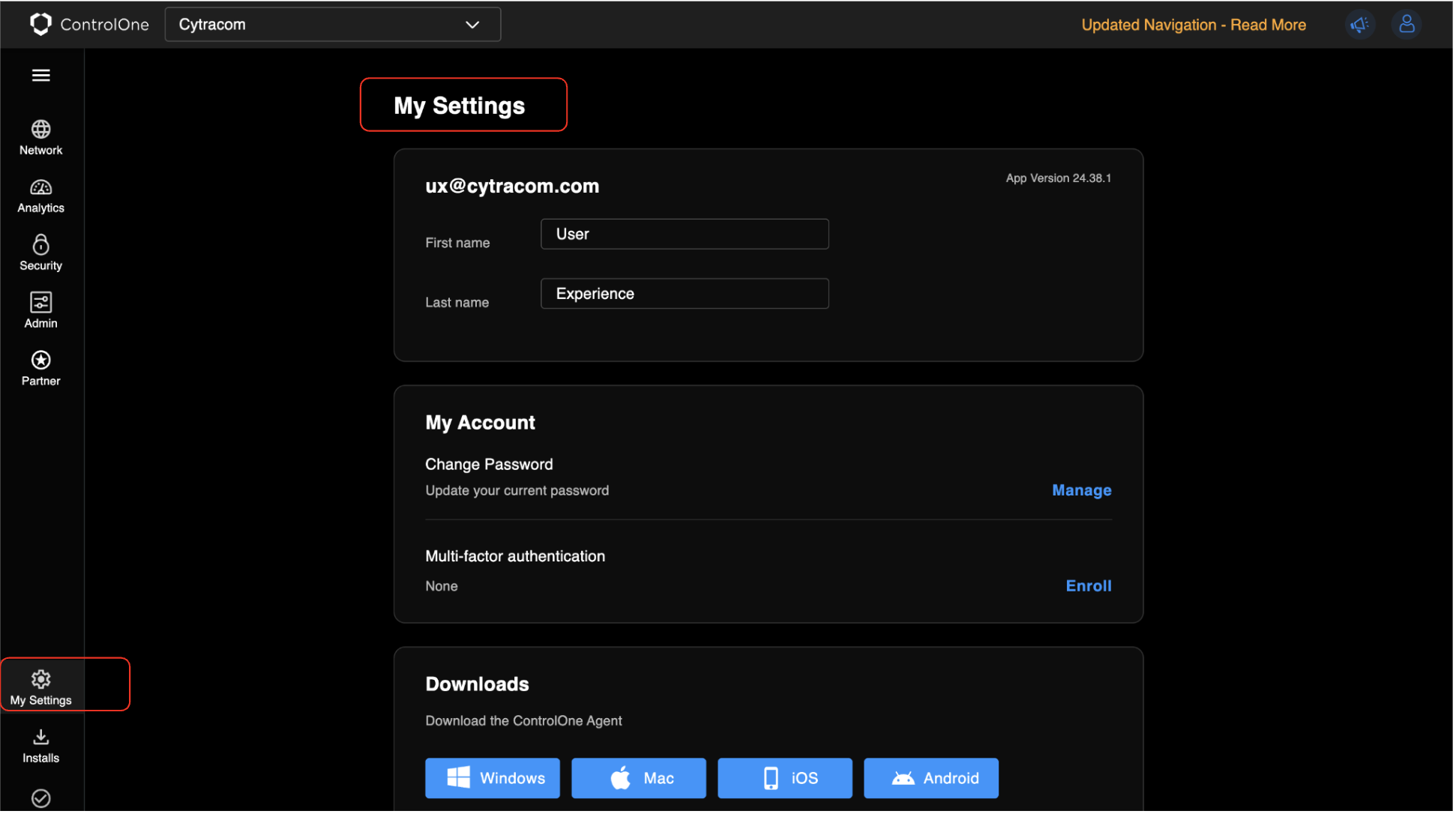This screenshot has height=814, width=1456.
Task: Click the Last name input field
Action: point(685,295)
